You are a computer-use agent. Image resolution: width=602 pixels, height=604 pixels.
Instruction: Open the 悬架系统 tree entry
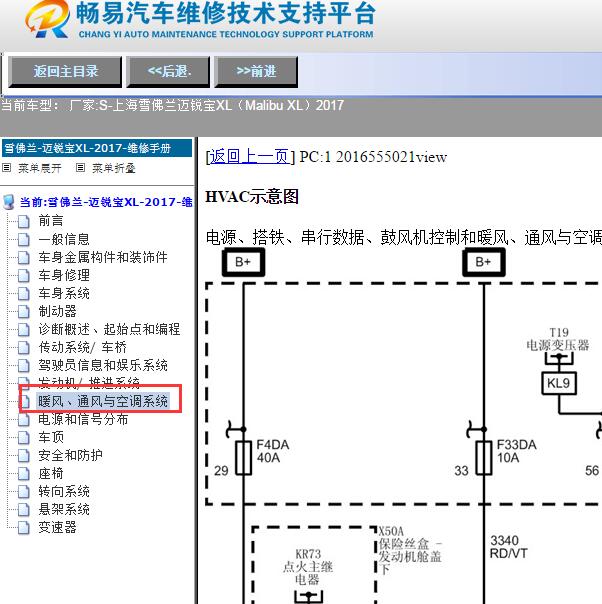click(x=64, y=509)
